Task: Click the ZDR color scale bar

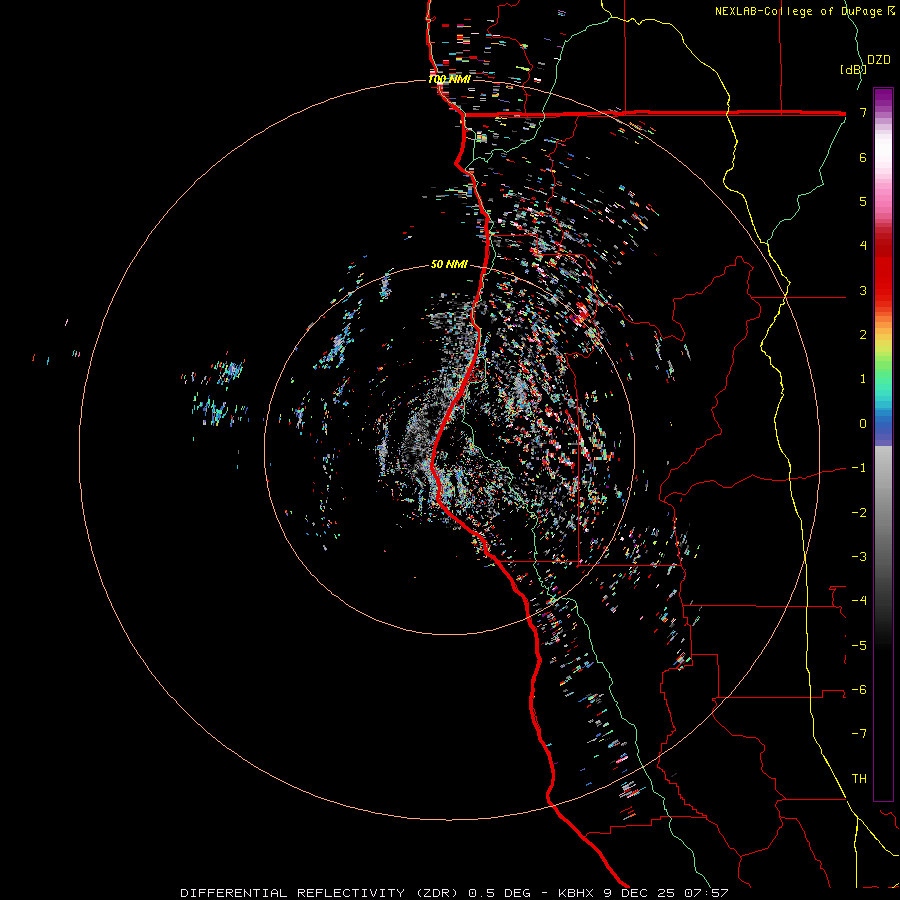Action: click(x=883, y=444)
